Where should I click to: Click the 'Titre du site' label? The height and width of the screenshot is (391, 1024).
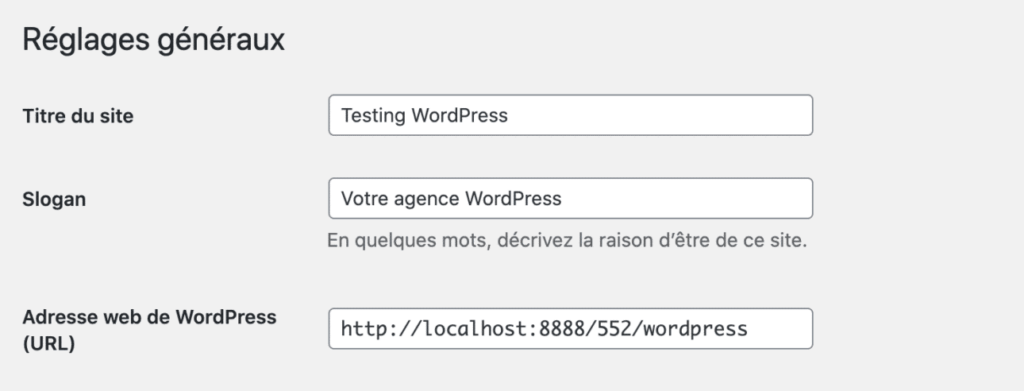[x=78, y=116]
